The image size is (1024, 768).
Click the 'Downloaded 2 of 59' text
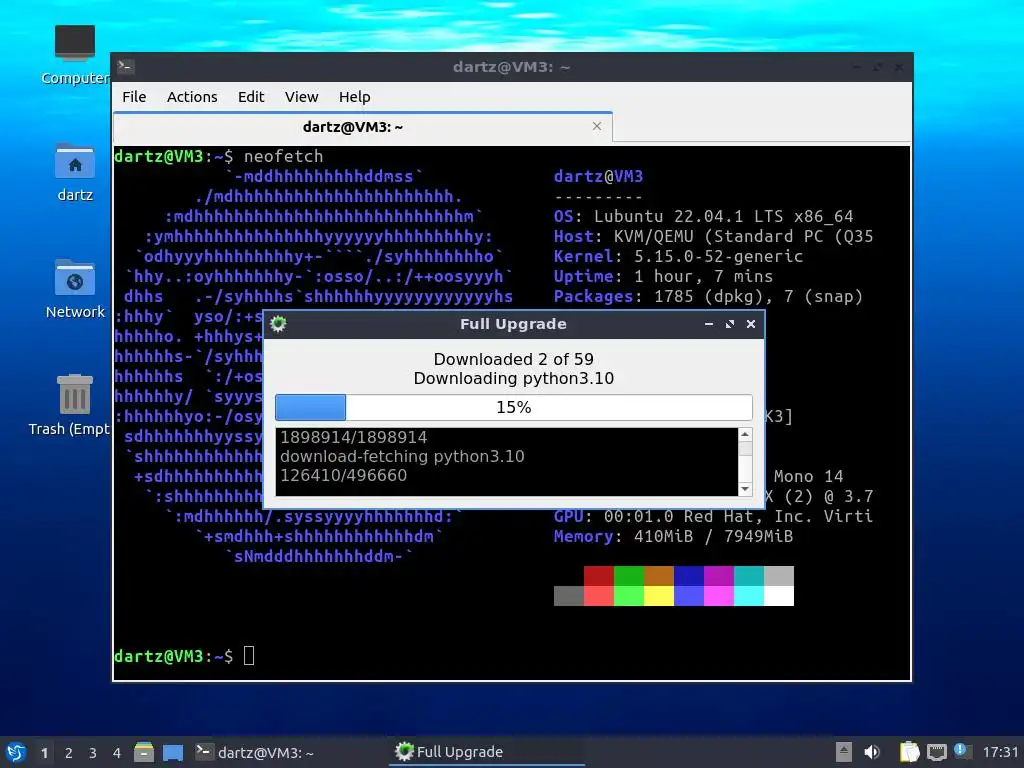(513, 359)
